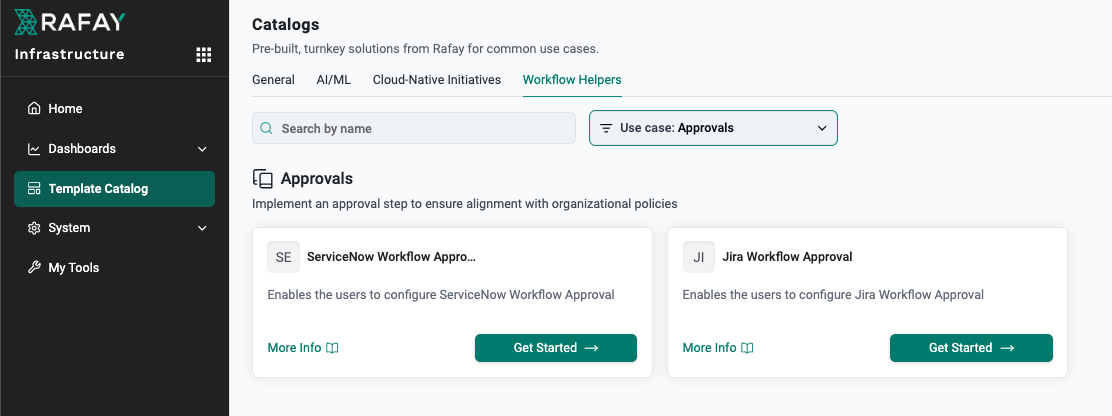Image resolution: width=1112 pixels, height=416 pixels.
Task: Click the SE ServiceNow template badge
Action: (284, 257)
